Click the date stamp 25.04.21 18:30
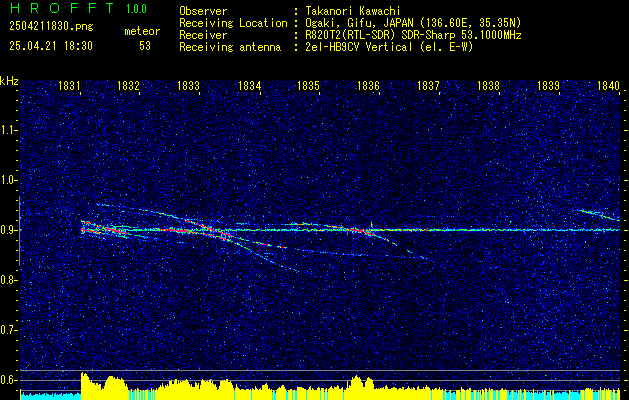629x400 pixels. 51,46
